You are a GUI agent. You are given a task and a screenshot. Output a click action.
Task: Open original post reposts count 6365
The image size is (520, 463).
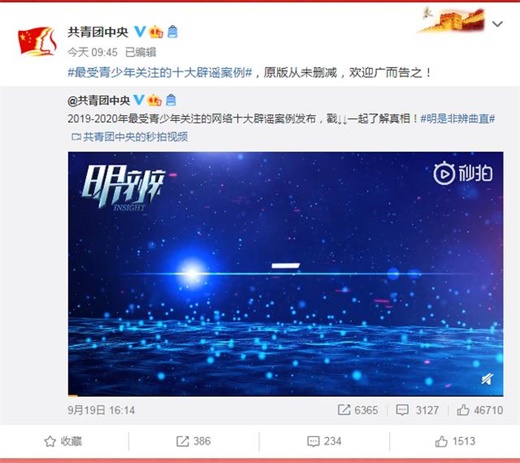[358, 410]
